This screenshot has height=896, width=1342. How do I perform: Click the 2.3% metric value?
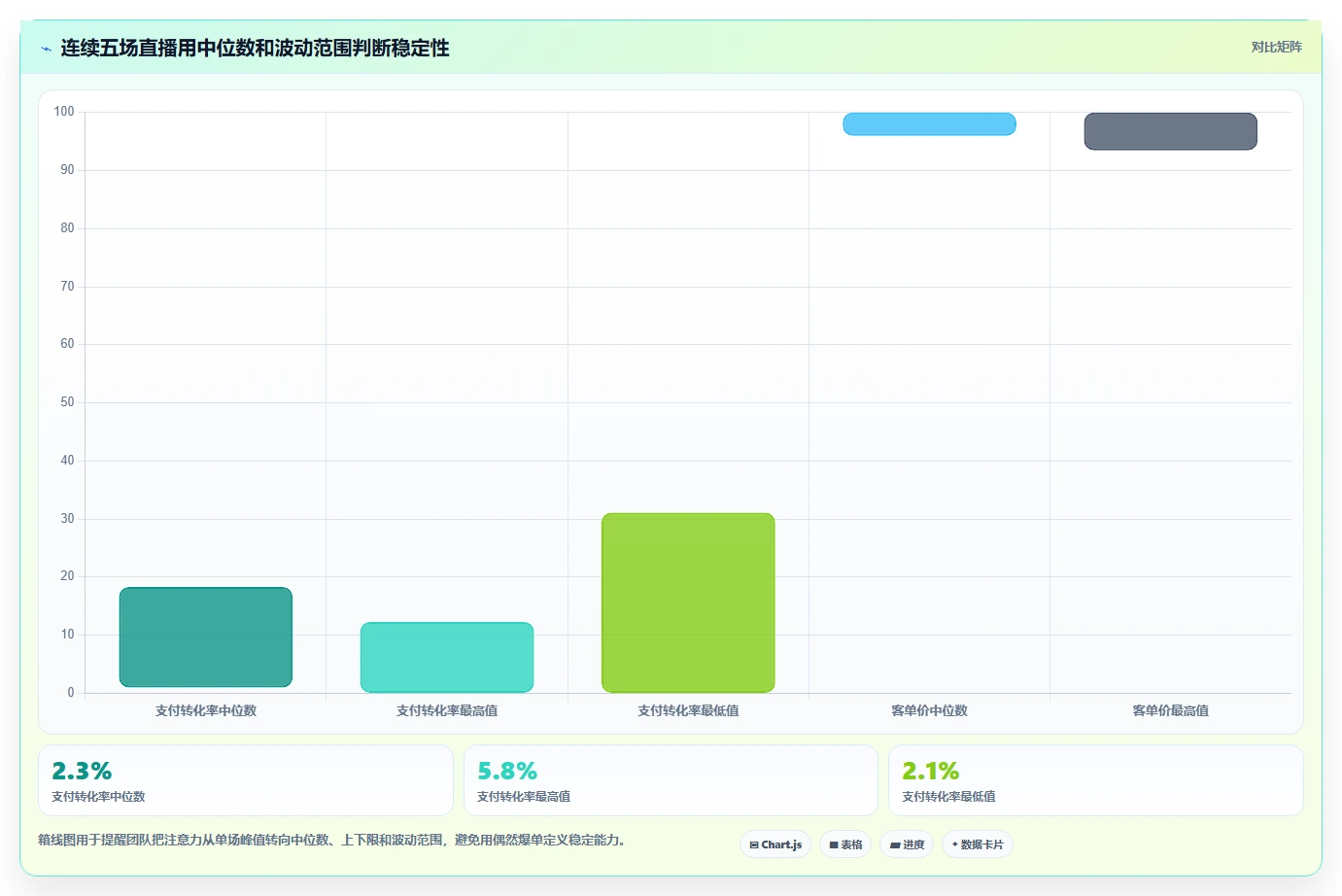[x=82, y=771]
